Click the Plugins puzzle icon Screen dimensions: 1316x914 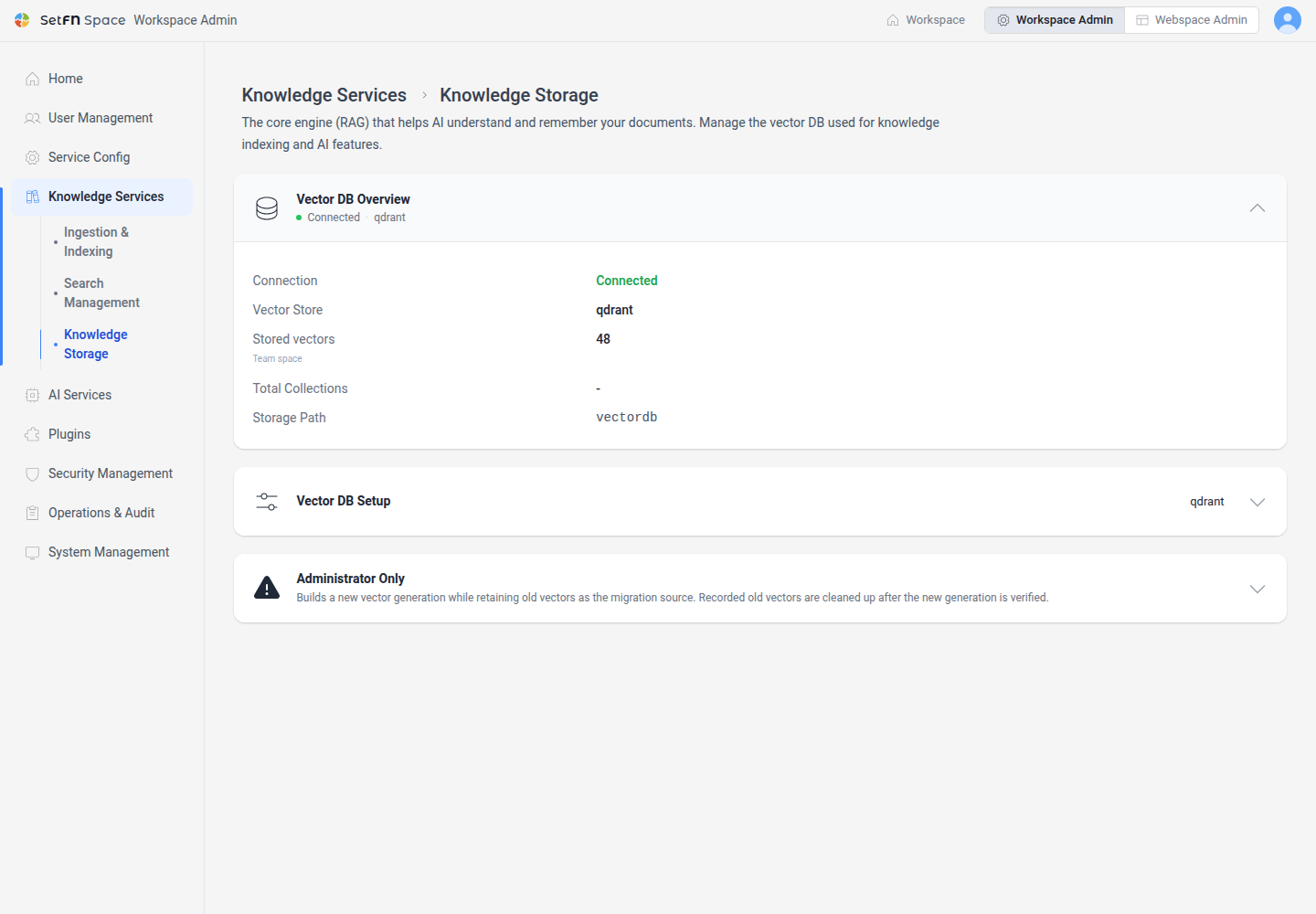(x=32, y=435)
